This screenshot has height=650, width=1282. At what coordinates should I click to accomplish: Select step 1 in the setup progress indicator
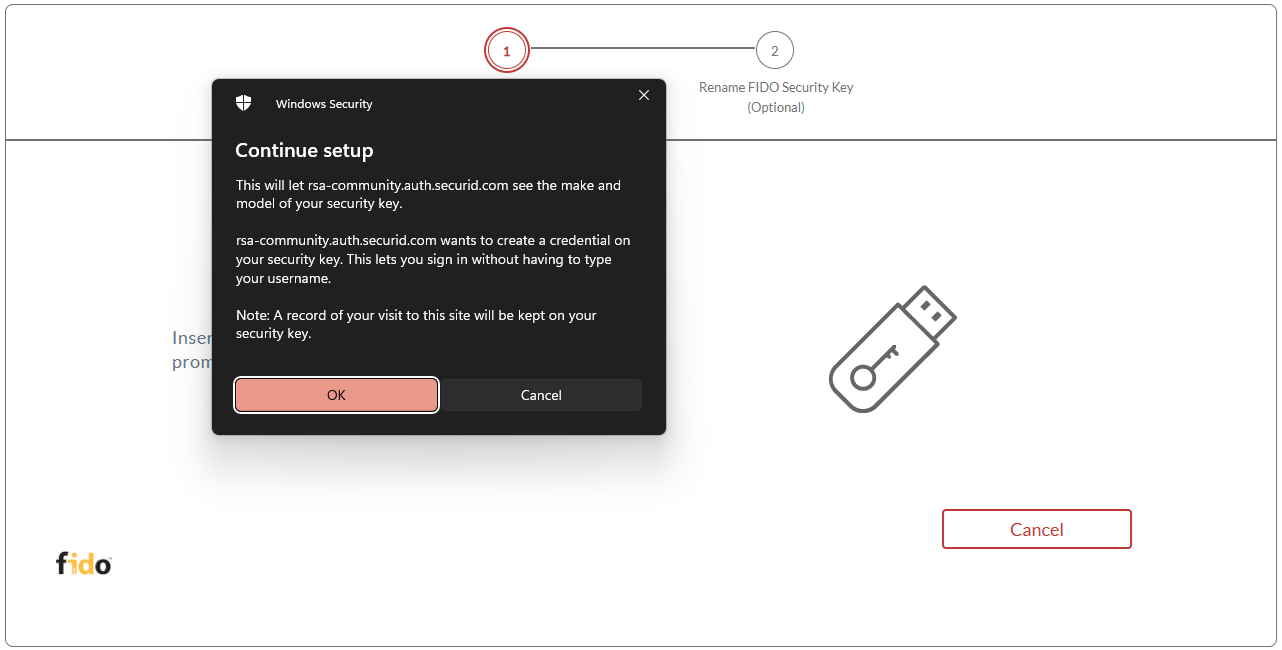click(x=506, y=50)
